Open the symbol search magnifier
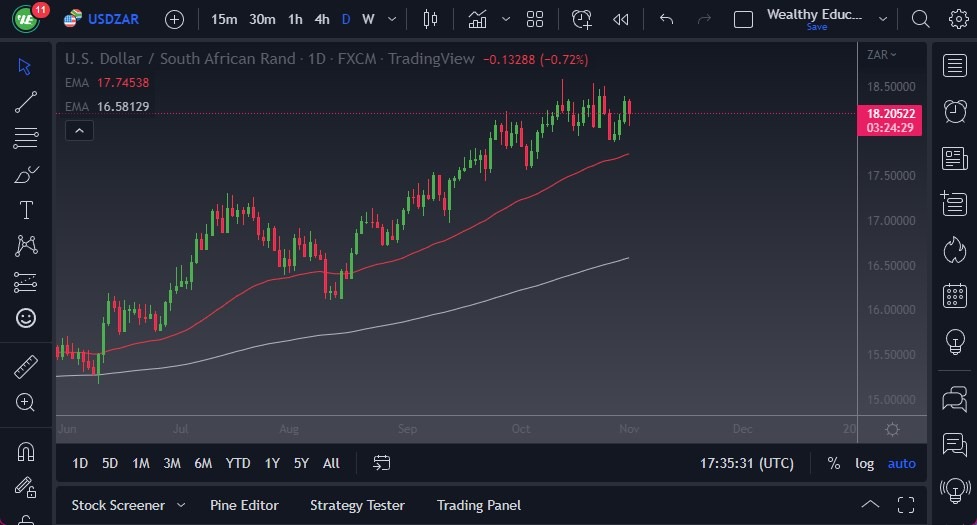The width and height of the screenshot is (977, 525). pos(920,19)
